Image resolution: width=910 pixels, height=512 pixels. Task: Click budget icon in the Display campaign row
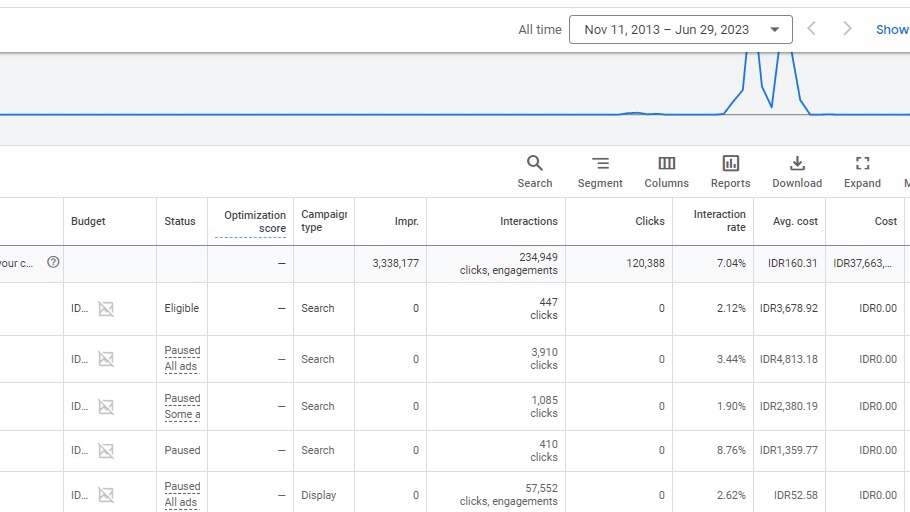point(106,495)
